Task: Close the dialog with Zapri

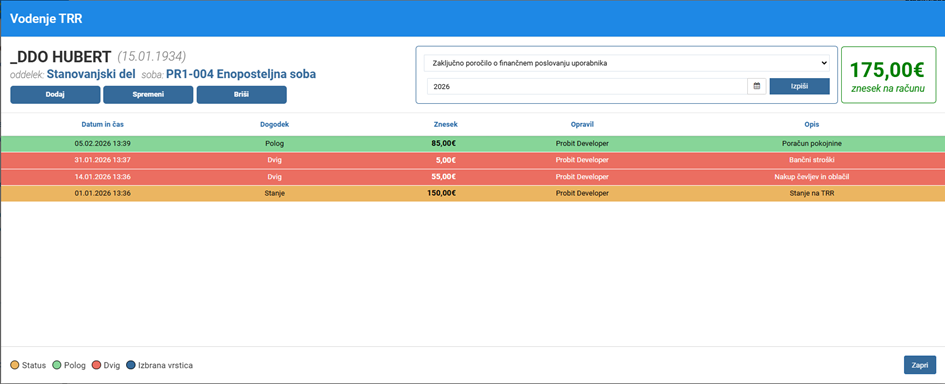Action: point(920,365)
